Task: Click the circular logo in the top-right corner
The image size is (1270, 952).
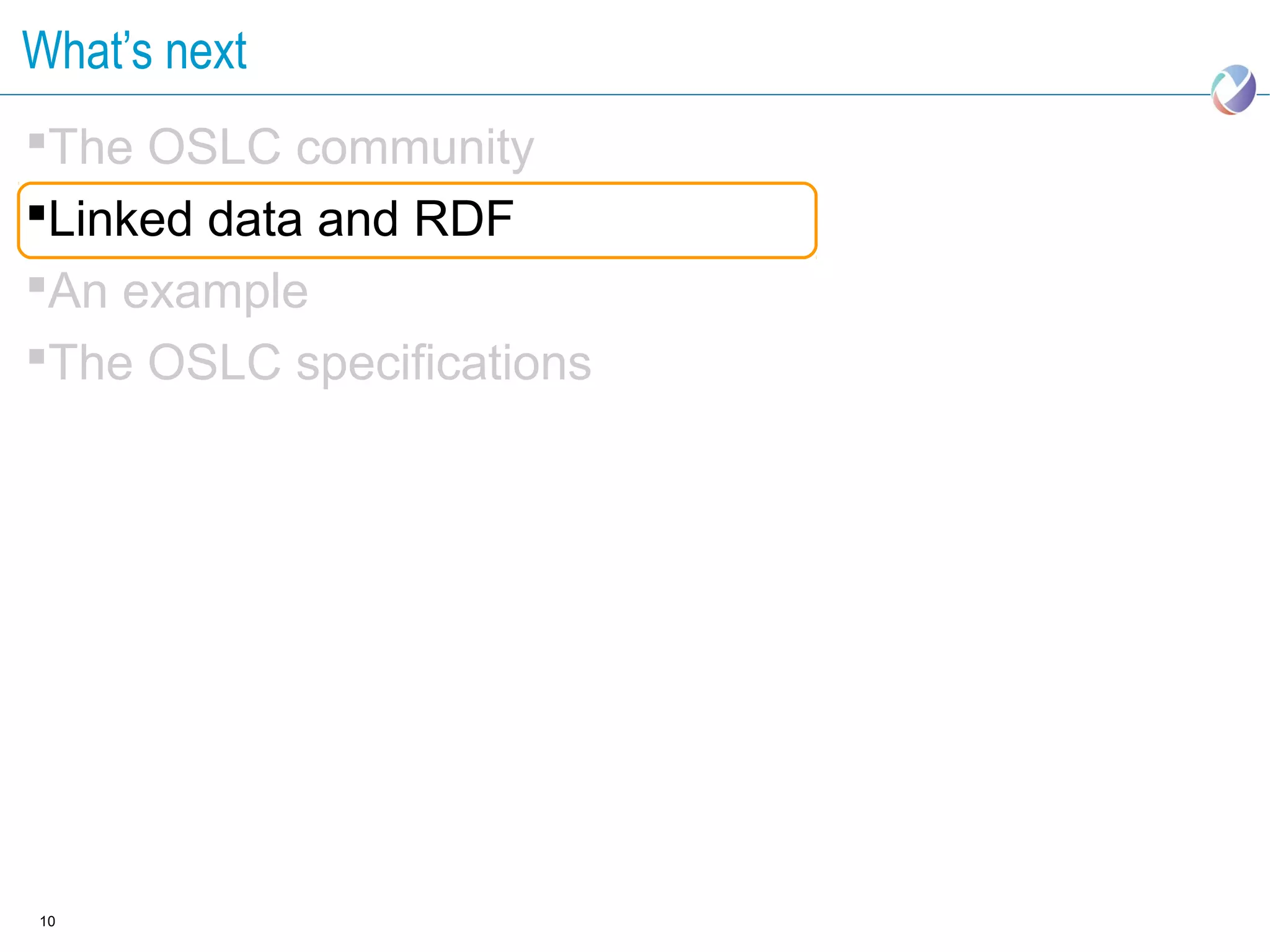Action: coord(1233,90)
